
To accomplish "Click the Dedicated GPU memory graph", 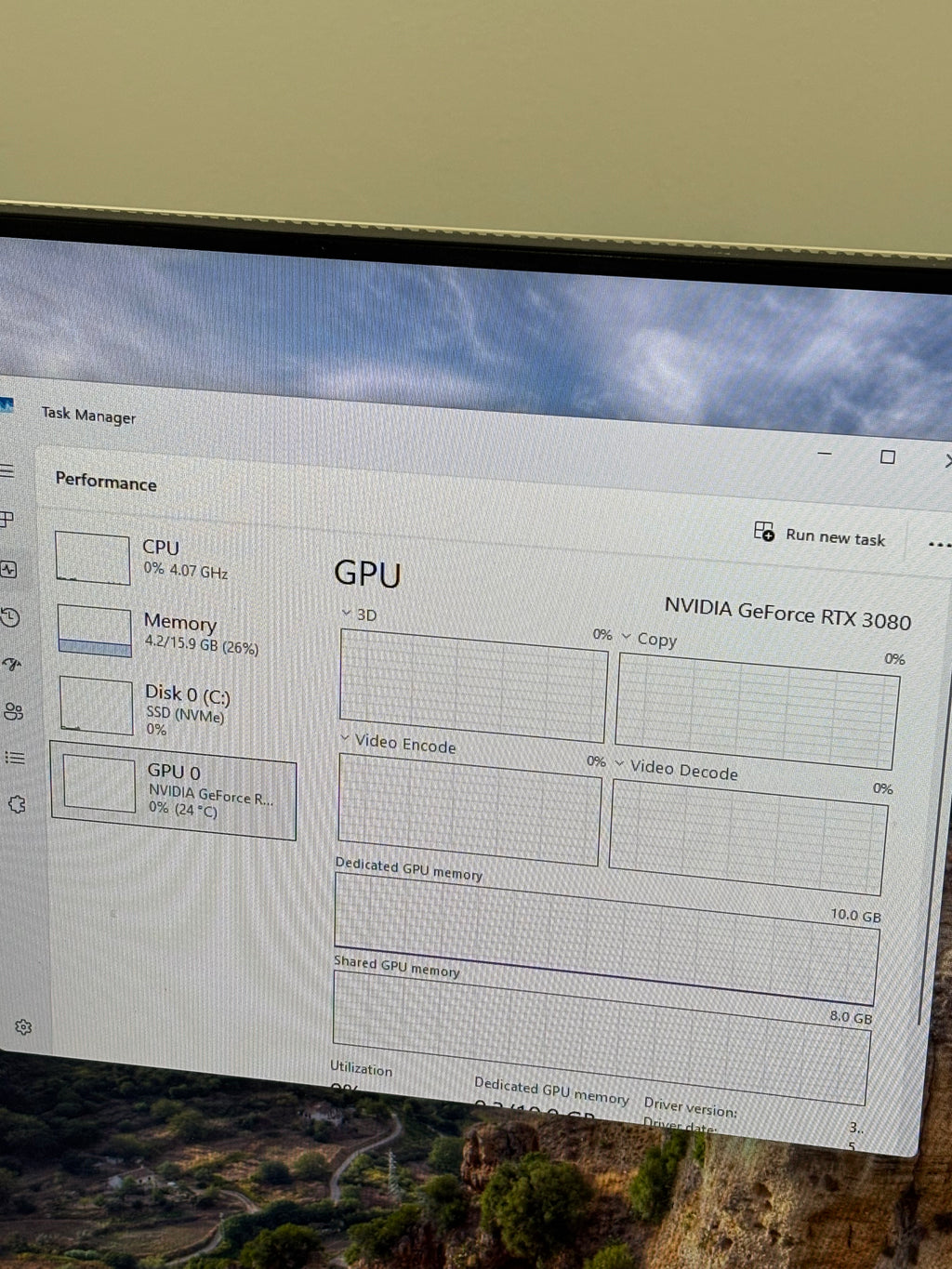I will point(605,939).
